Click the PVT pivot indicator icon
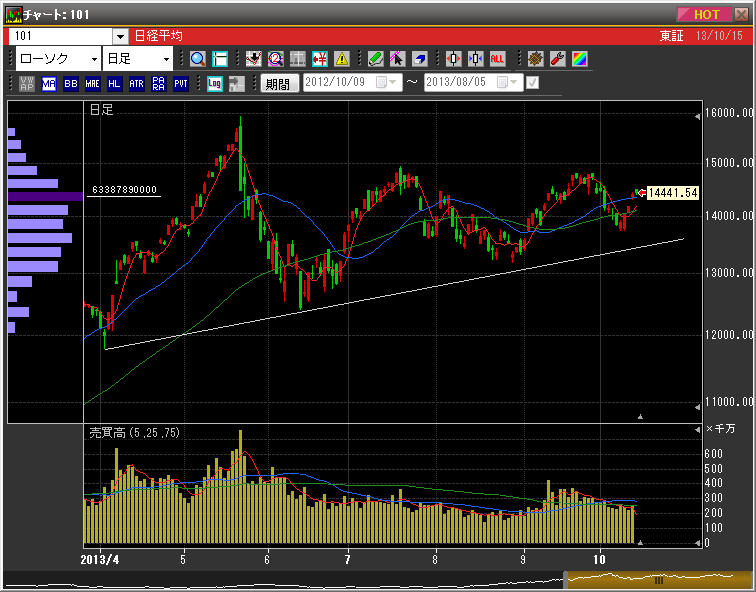The image size is (756, 592). (x=181, y=84)
